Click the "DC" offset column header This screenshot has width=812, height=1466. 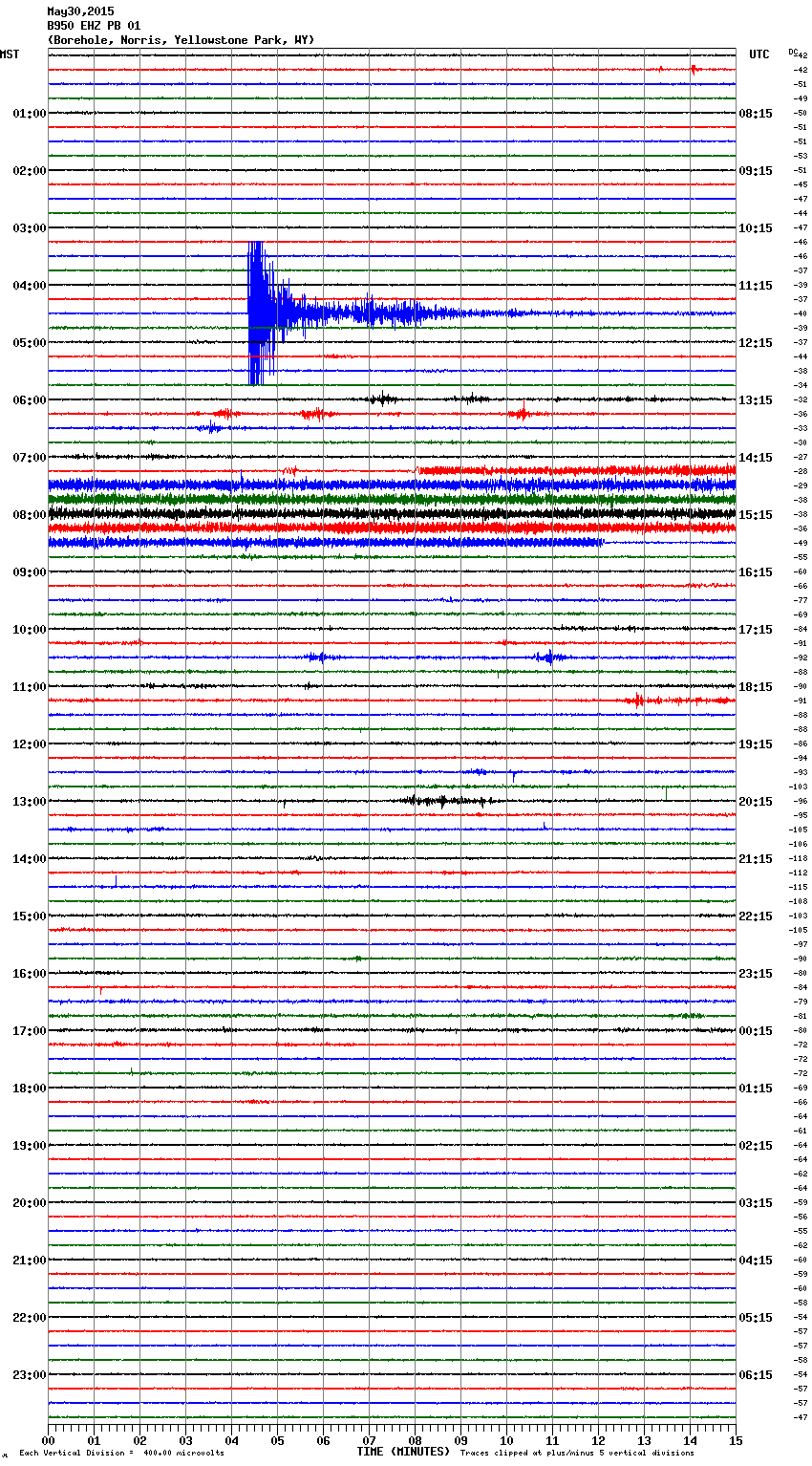coord(793,52)
